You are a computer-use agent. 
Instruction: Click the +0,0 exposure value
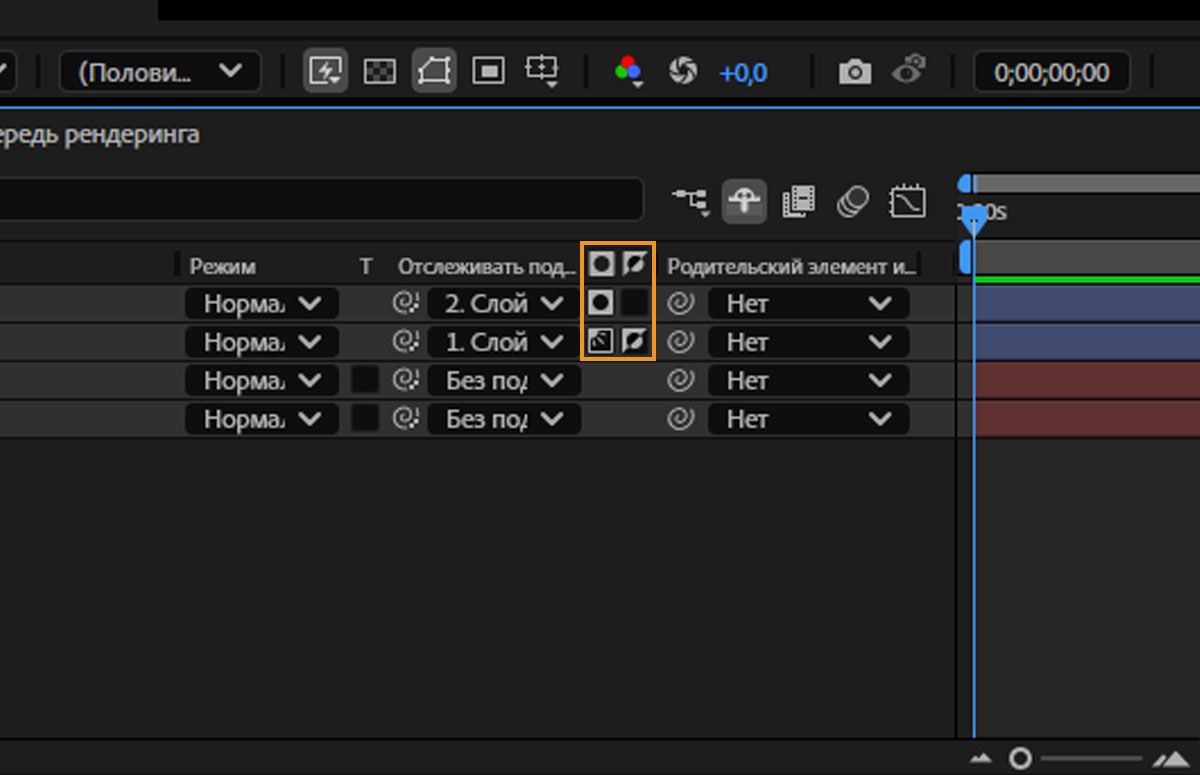coord(743,72)
